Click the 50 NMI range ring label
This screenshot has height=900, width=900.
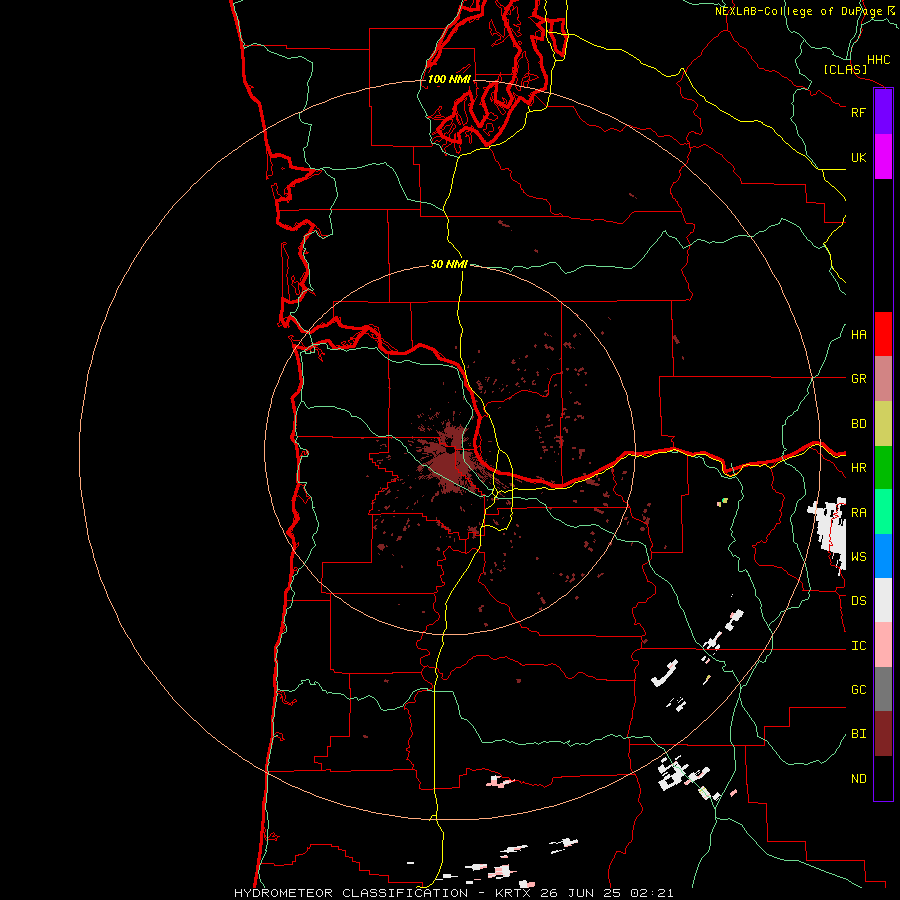449,264
